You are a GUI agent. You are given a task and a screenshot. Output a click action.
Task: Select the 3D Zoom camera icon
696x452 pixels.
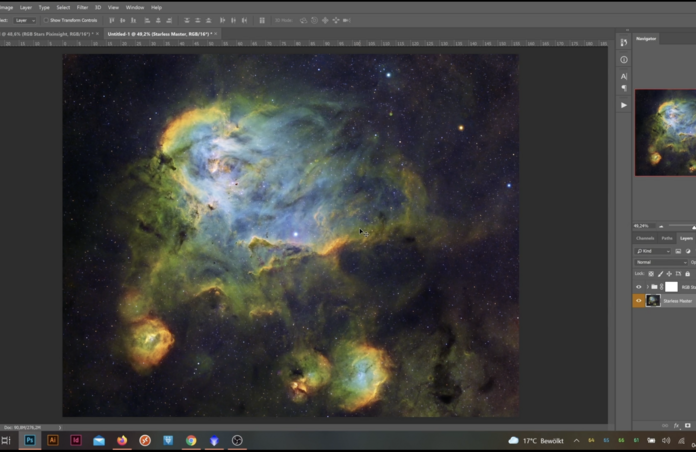(347, 20)
